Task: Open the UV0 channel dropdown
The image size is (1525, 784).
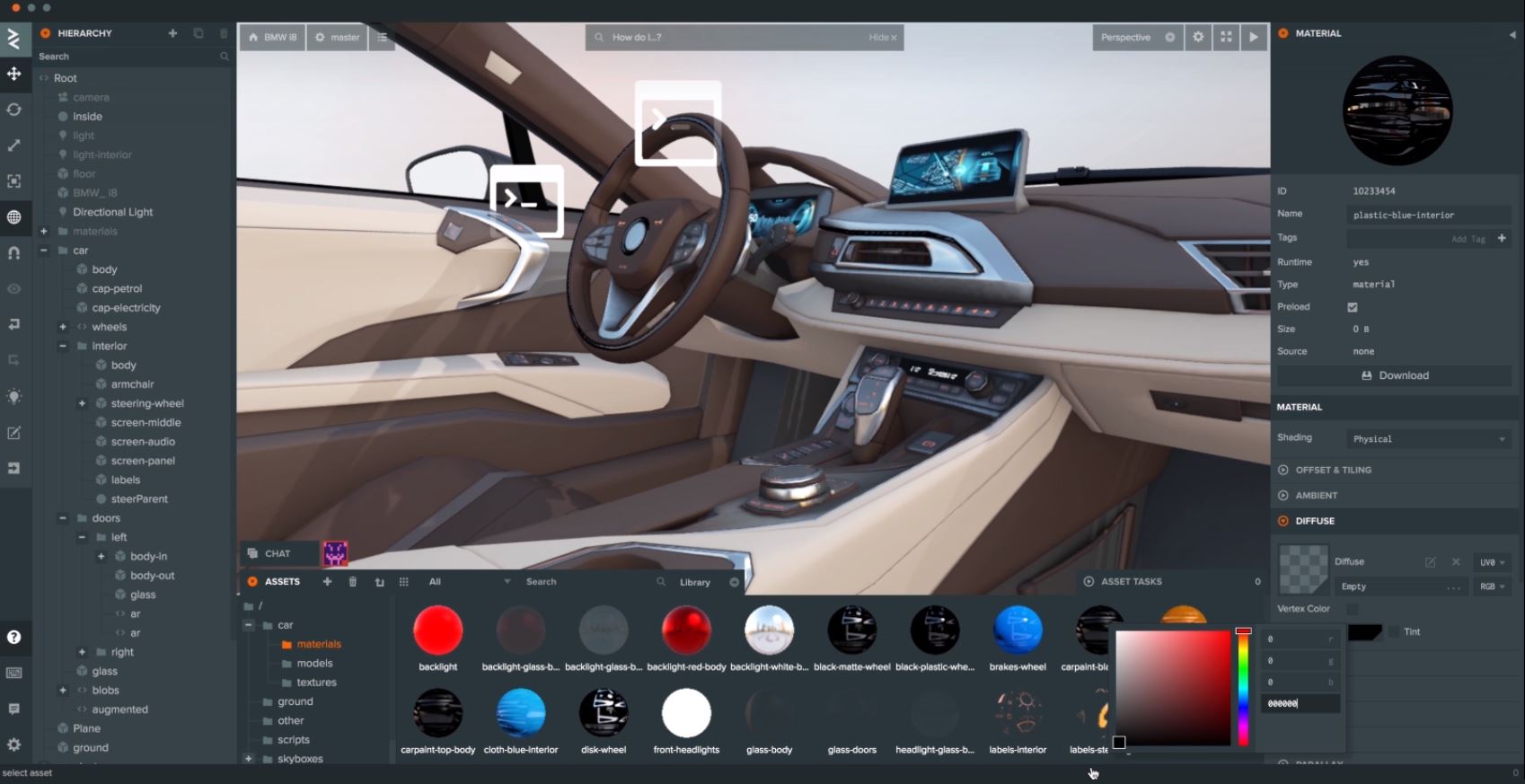Action: pos(1492,562)
